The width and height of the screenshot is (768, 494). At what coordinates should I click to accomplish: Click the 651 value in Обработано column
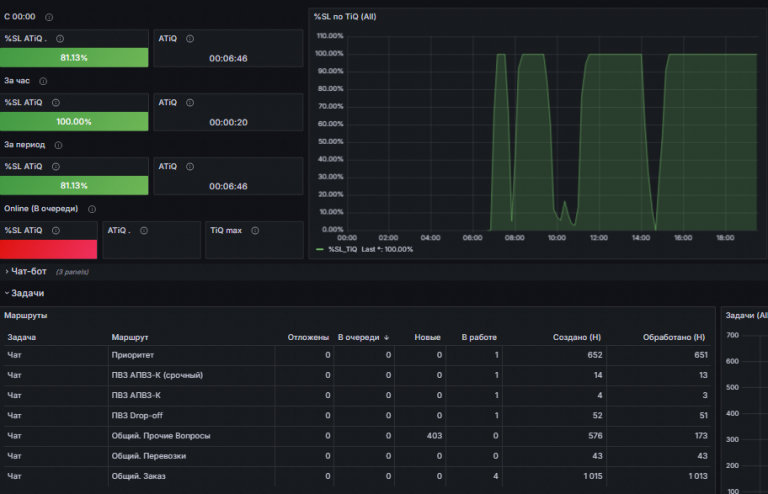coord(701,355)
